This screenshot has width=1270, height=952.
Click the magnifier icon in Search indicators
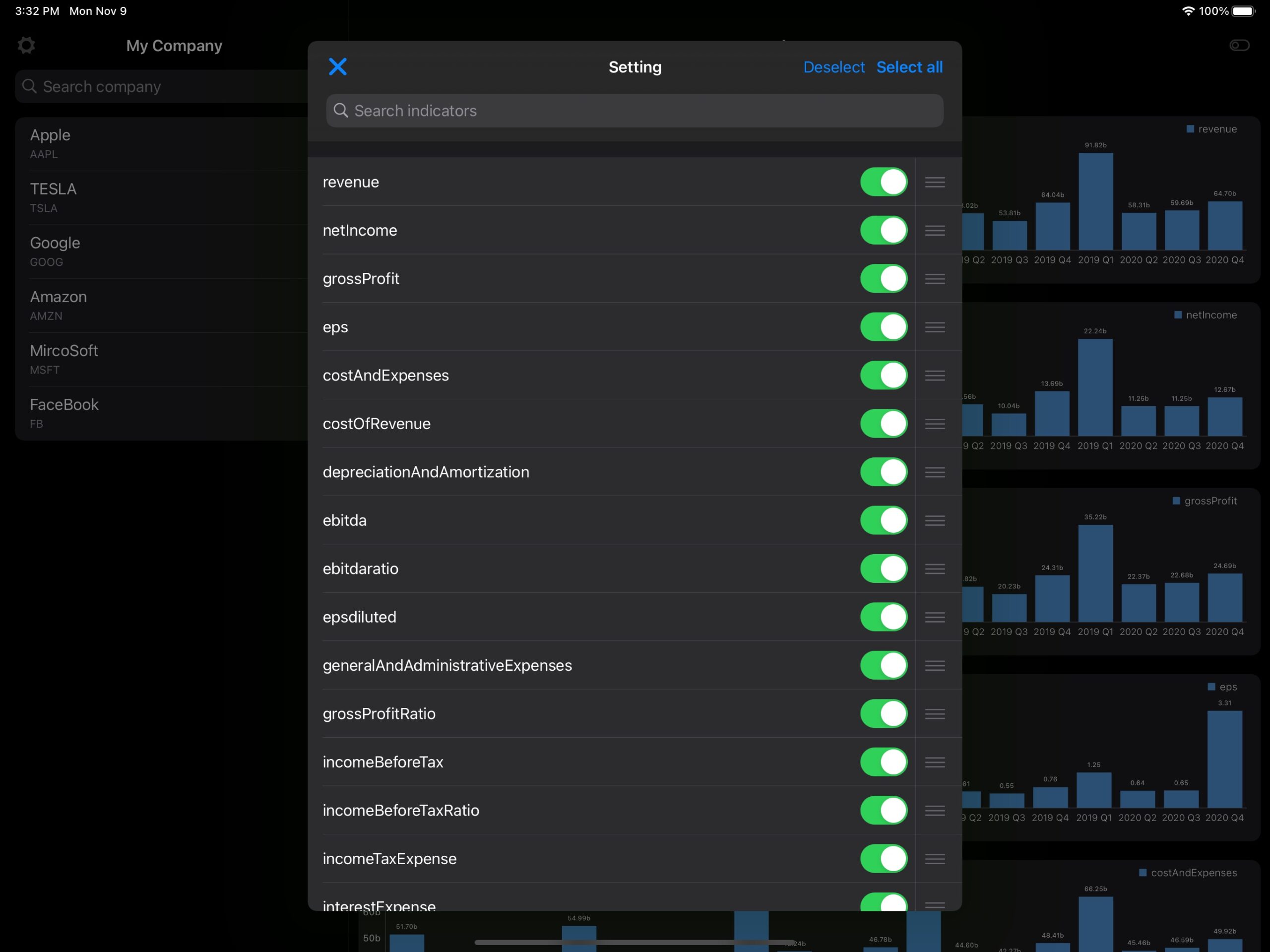(x=340, y=110)
